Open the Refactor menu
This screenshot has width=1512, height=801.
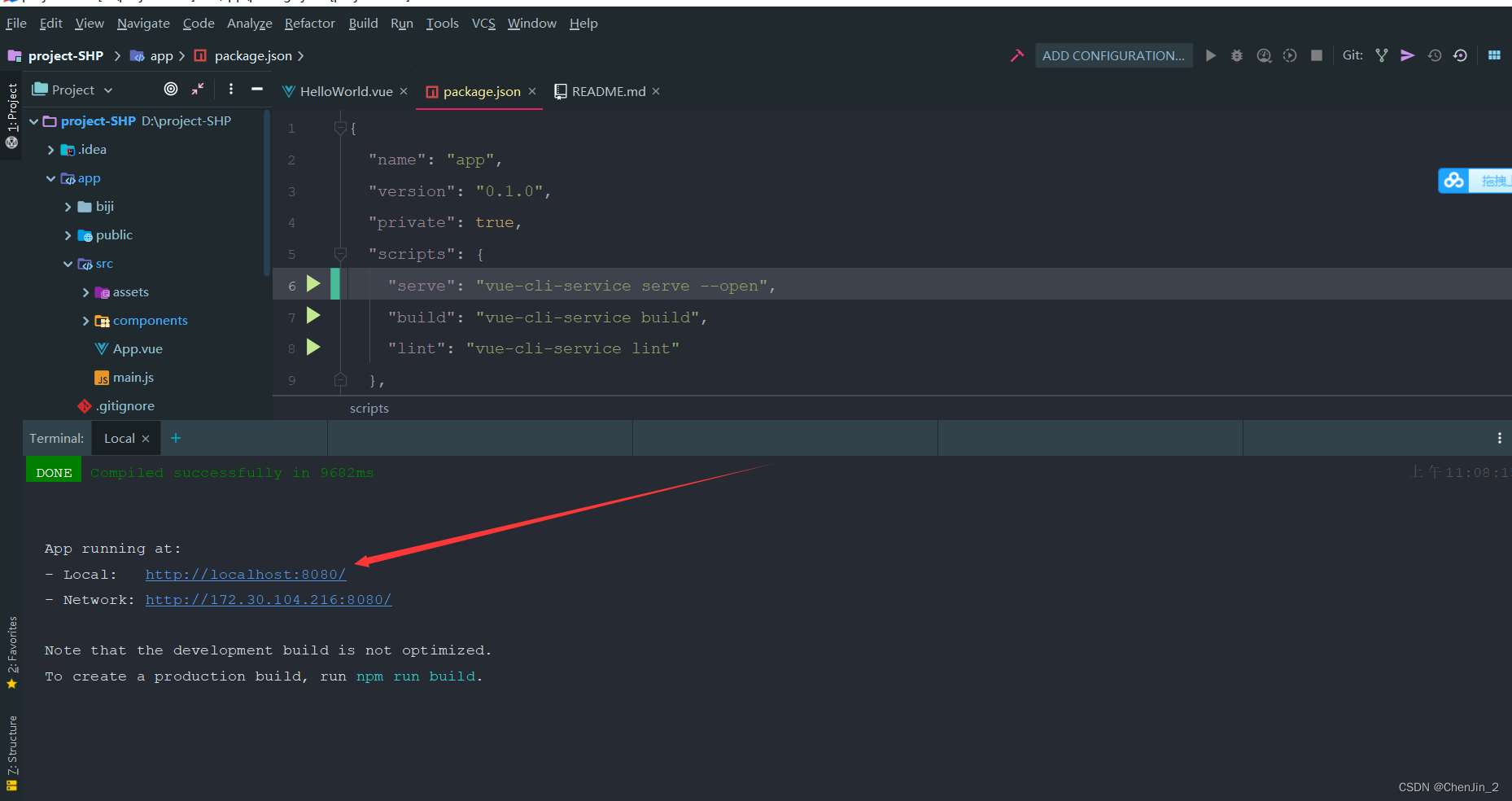tap(310, 23)
